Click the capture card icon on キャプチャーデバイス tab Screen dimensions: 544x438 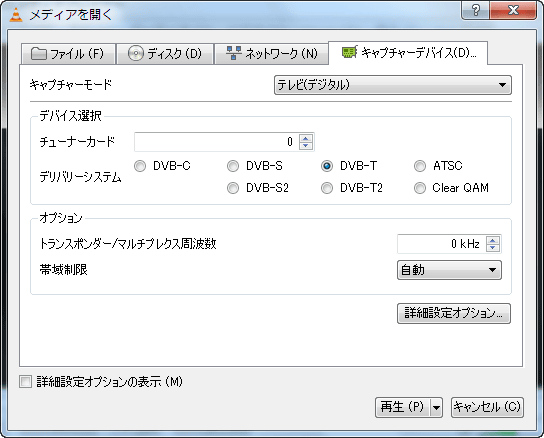[349, 52]
